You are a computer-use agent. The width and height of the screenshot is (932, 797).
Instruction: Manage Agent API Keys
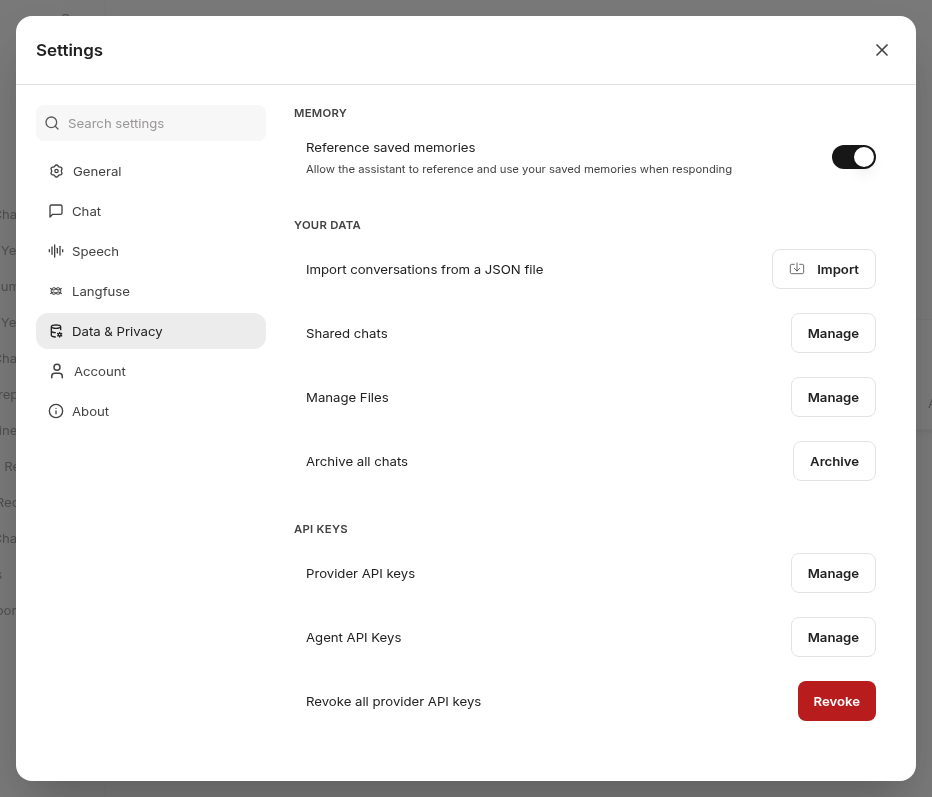tap(833, 637)
